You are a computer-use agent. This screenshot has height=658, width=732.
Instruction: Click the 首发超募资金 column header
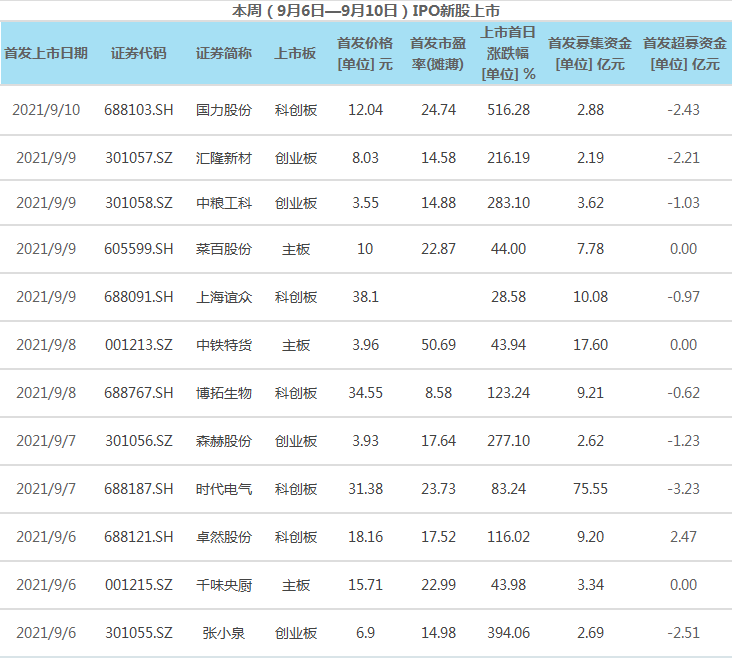tap(684, 53)
